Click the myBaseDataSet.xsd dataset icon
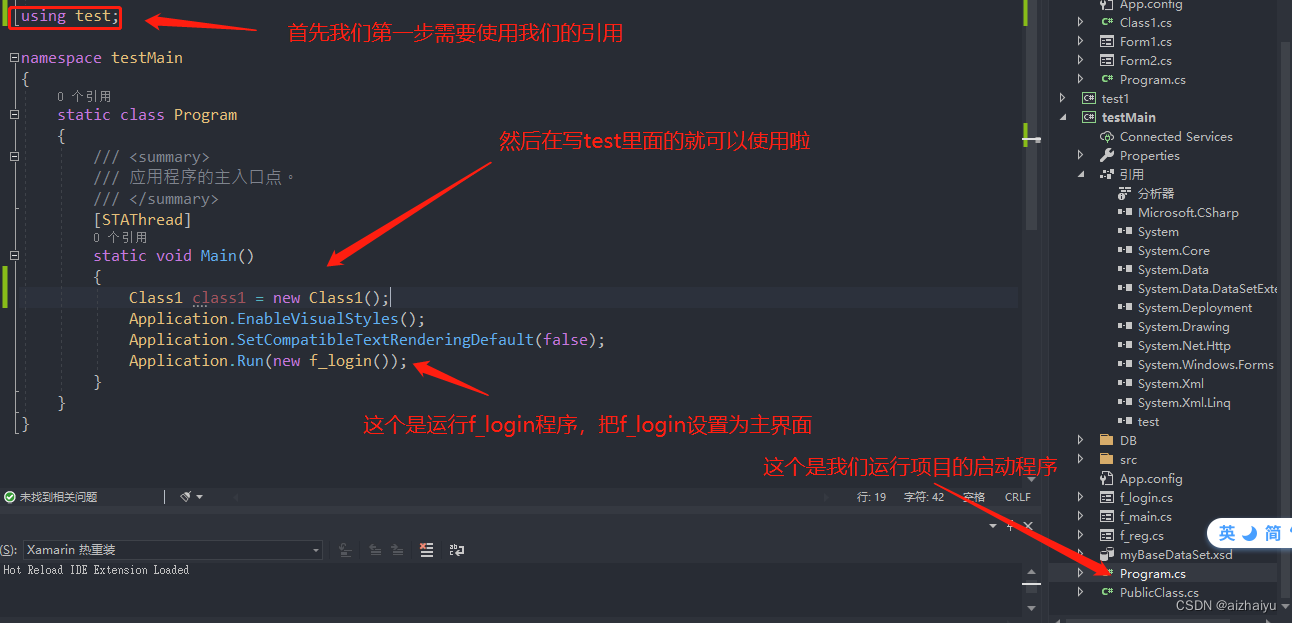The image size is (1292, 623). click(x=1107, y=554)
